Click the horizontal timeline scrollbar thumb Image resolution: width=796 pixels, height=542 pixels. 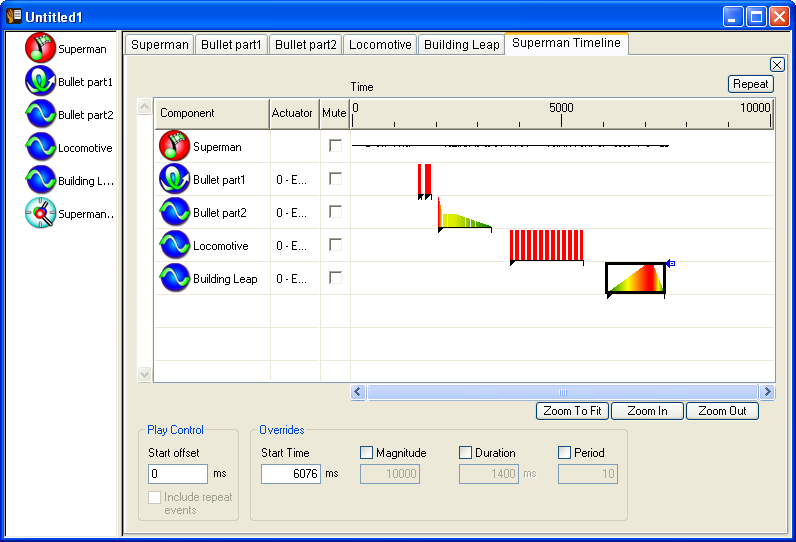pos(562,392)
